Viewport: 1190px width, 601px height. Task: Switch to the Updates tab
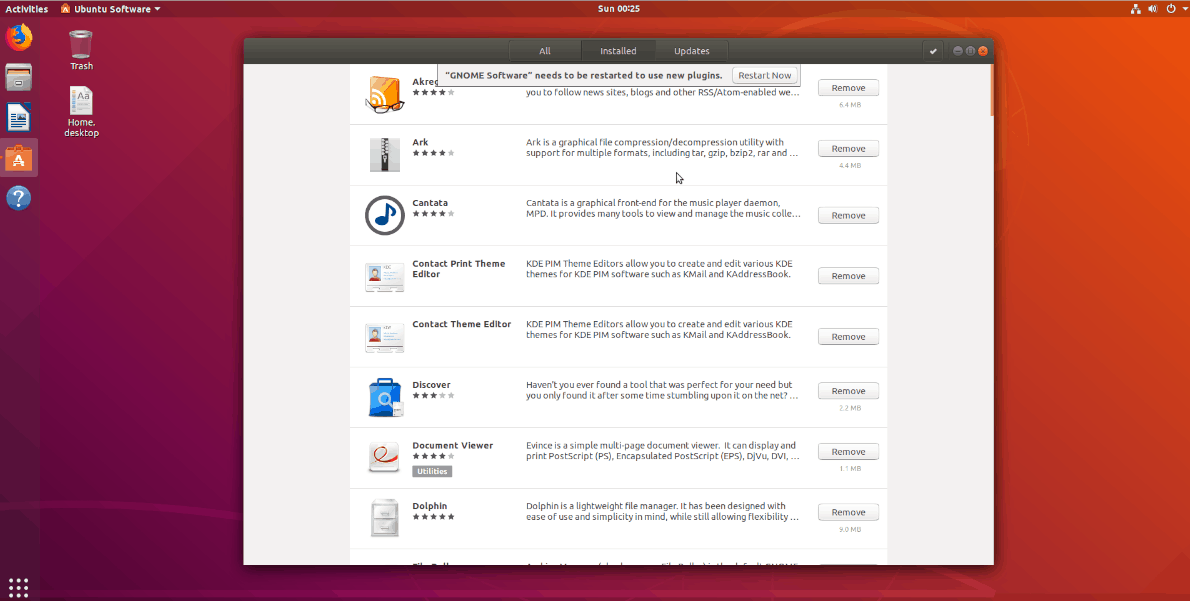pos(692,50)
